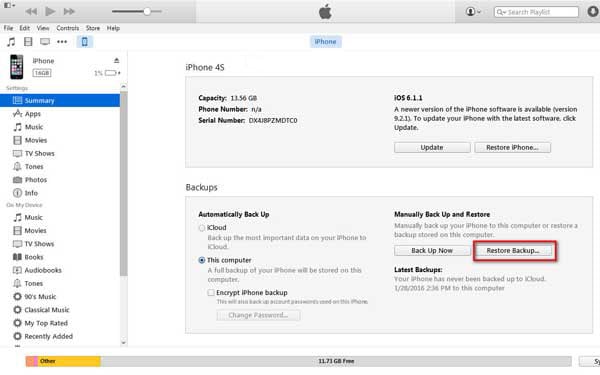Open the Controls menu
600x375 pixels.
(x=68, y=28)
